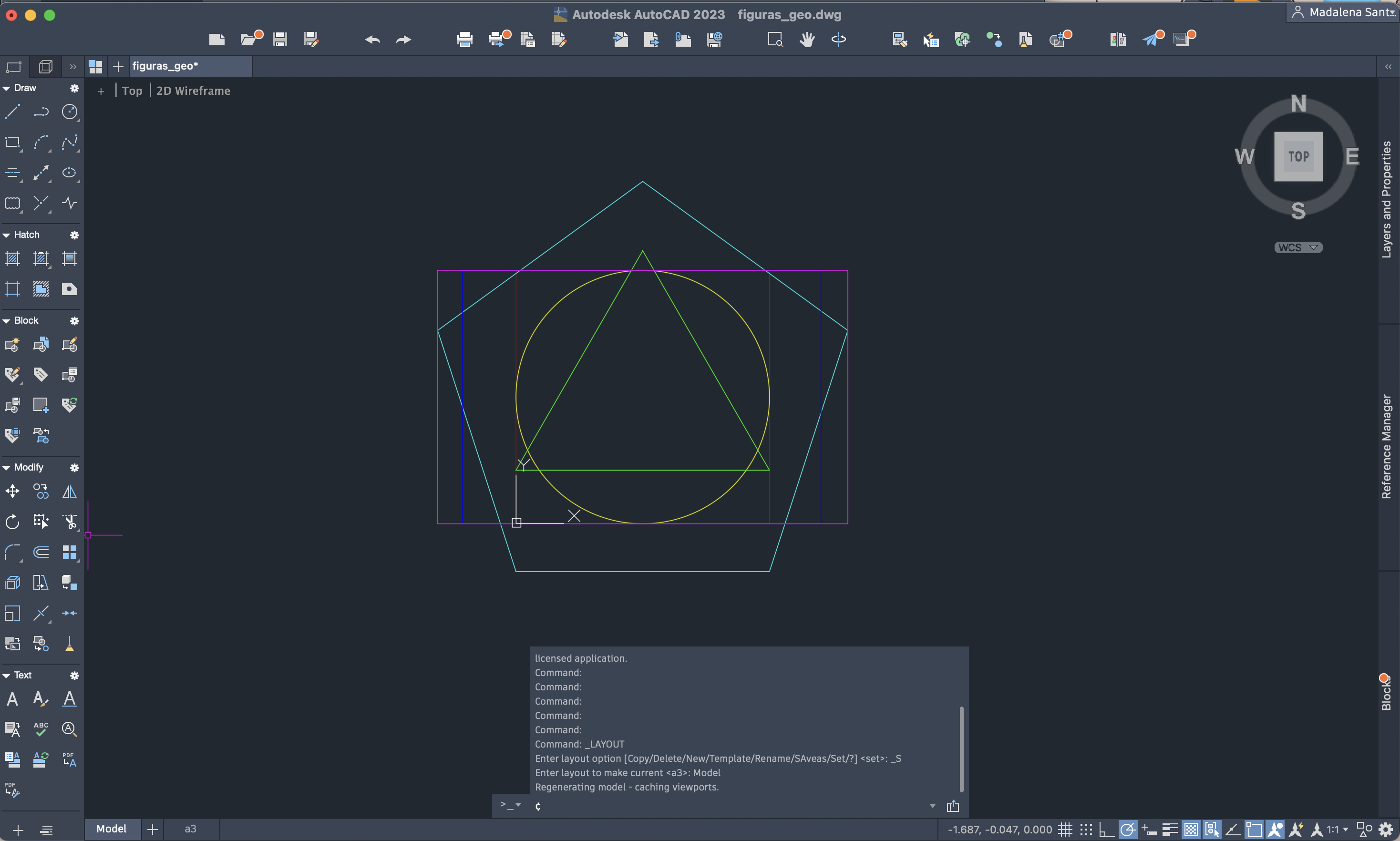Select the figuras_geo* drawing tab
1400x841 pixels.
click(165, 66)
